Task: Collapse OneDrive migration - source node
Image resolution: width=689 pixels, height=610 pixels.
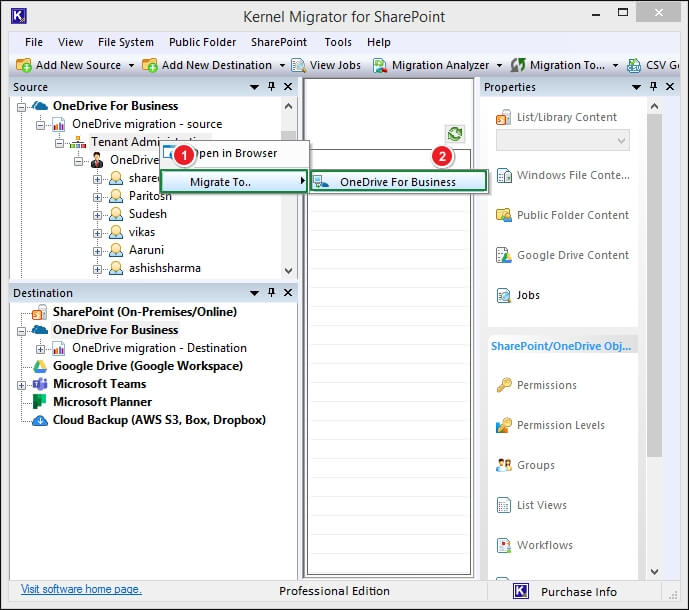Action: 40,125
